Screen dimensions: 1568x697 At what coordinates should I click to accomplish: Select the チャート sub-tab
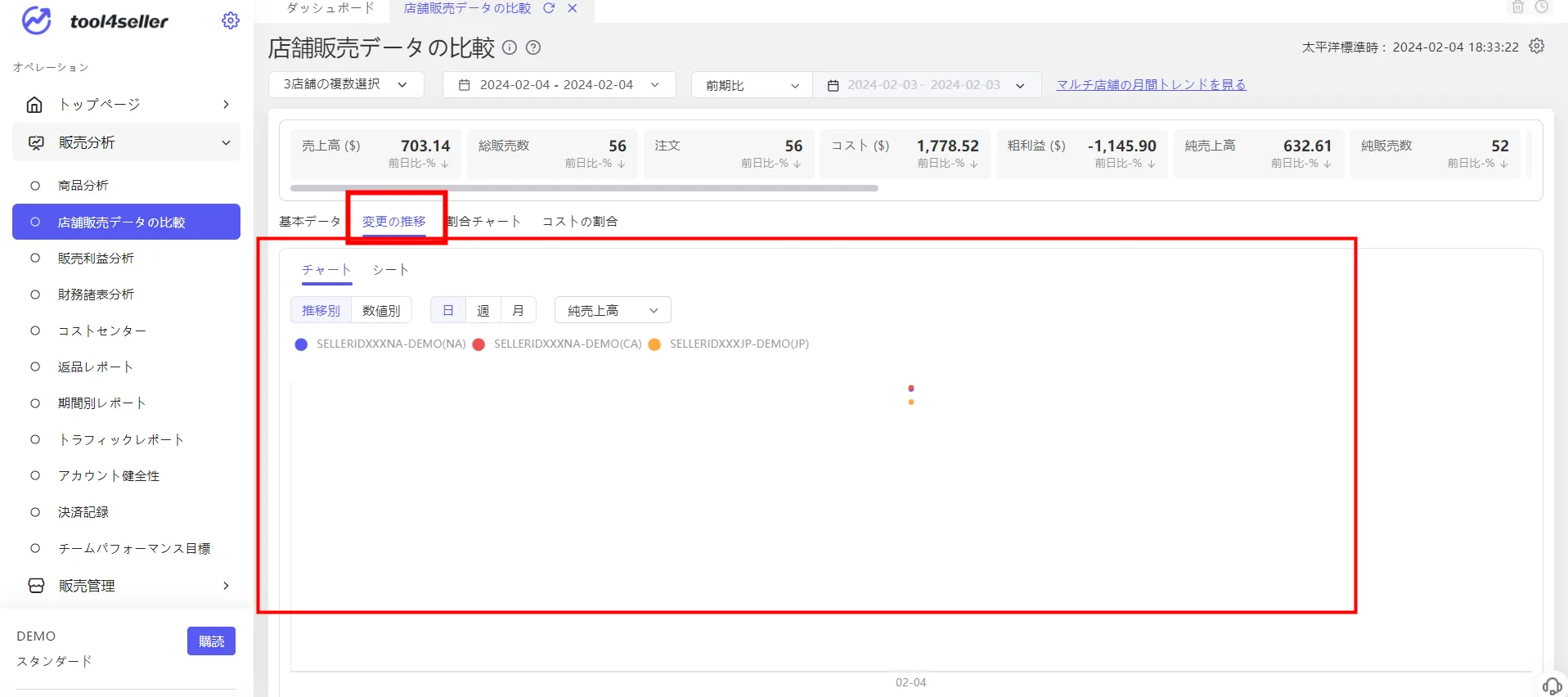coord(326,269)
